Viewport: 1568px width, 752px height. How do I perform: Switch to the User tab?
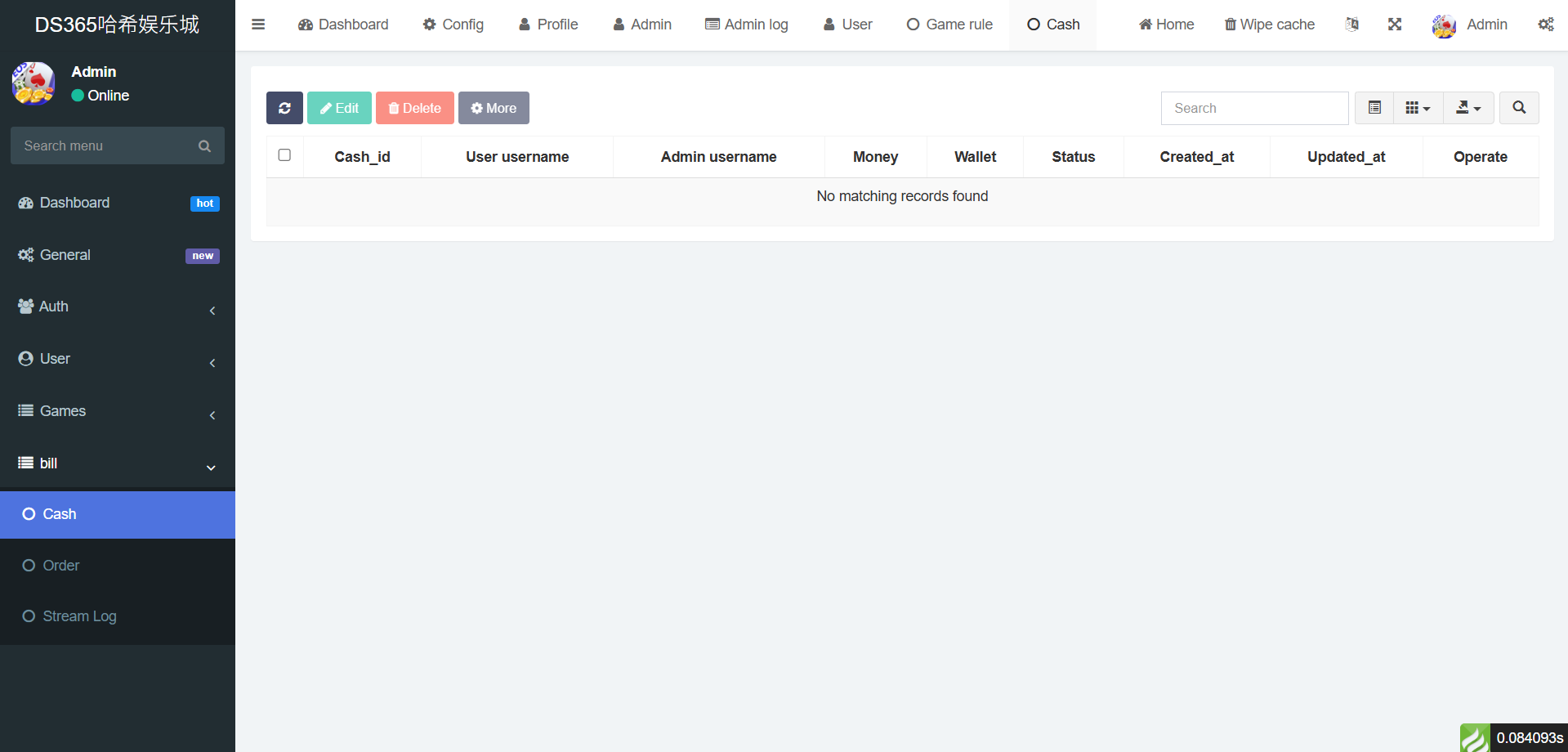pos(847,25)
